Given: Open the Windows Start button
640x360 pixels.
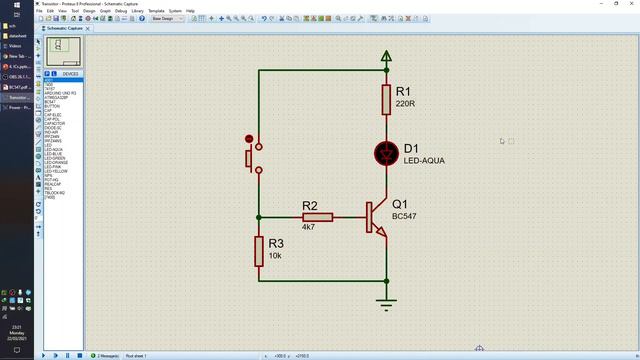Looking at the screenshot, I should pyautogui.click(x=17, y=5).
